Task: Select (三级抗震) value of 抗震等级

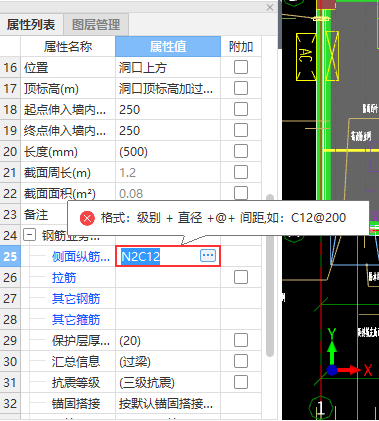Action: 168,383
